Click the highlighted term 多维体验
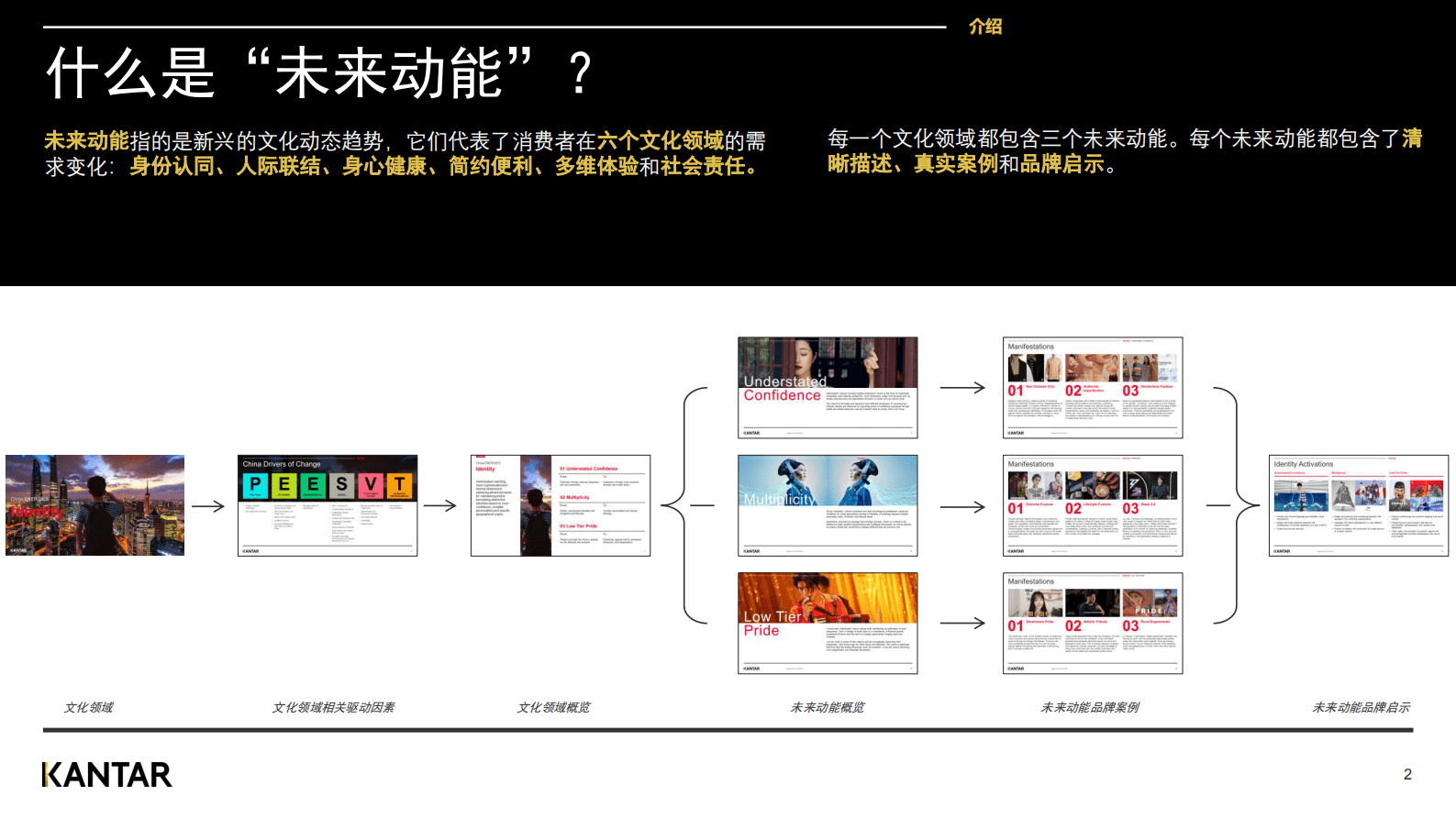1456x818 pixels. [x=597, y=167]
